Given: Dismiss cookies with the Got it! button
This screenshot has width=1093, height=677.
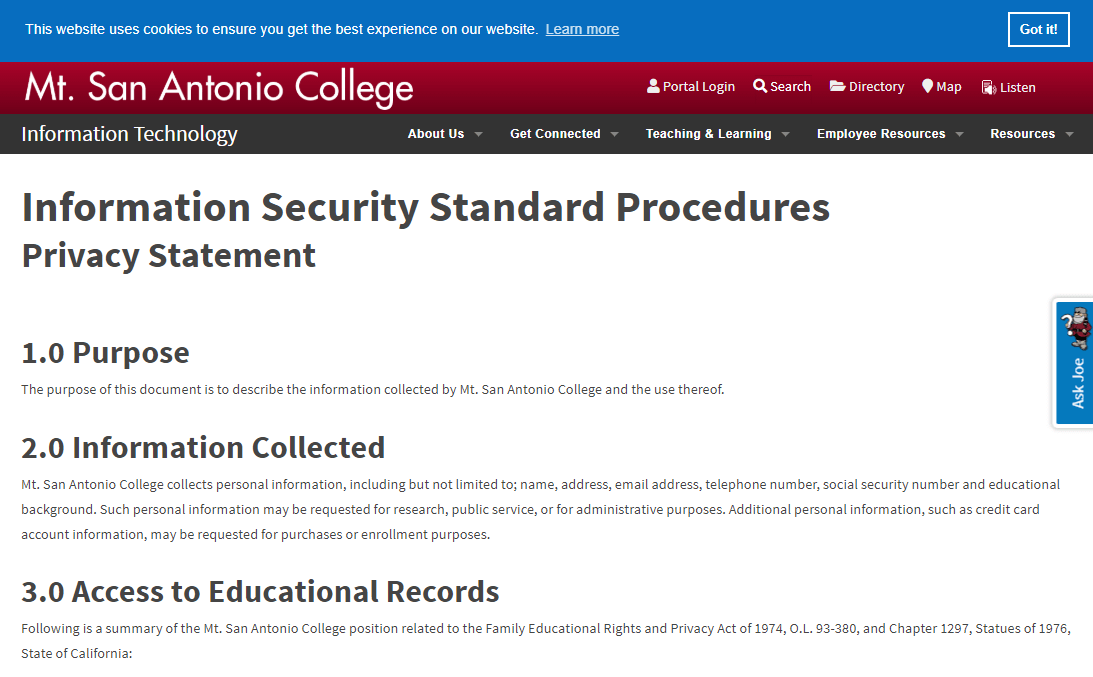Looking at the screenshot, I should [1038, 29].
